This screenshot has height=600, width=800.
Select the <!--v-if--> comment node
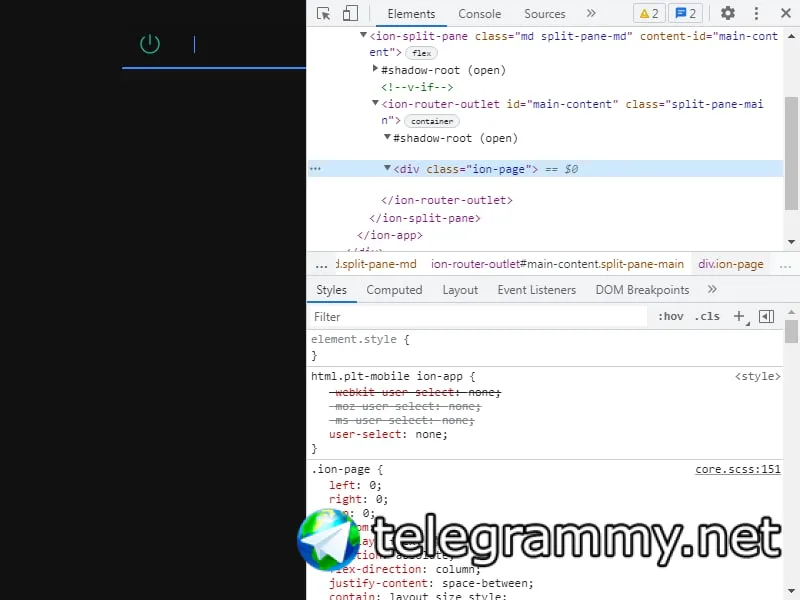tap(417, 87)
